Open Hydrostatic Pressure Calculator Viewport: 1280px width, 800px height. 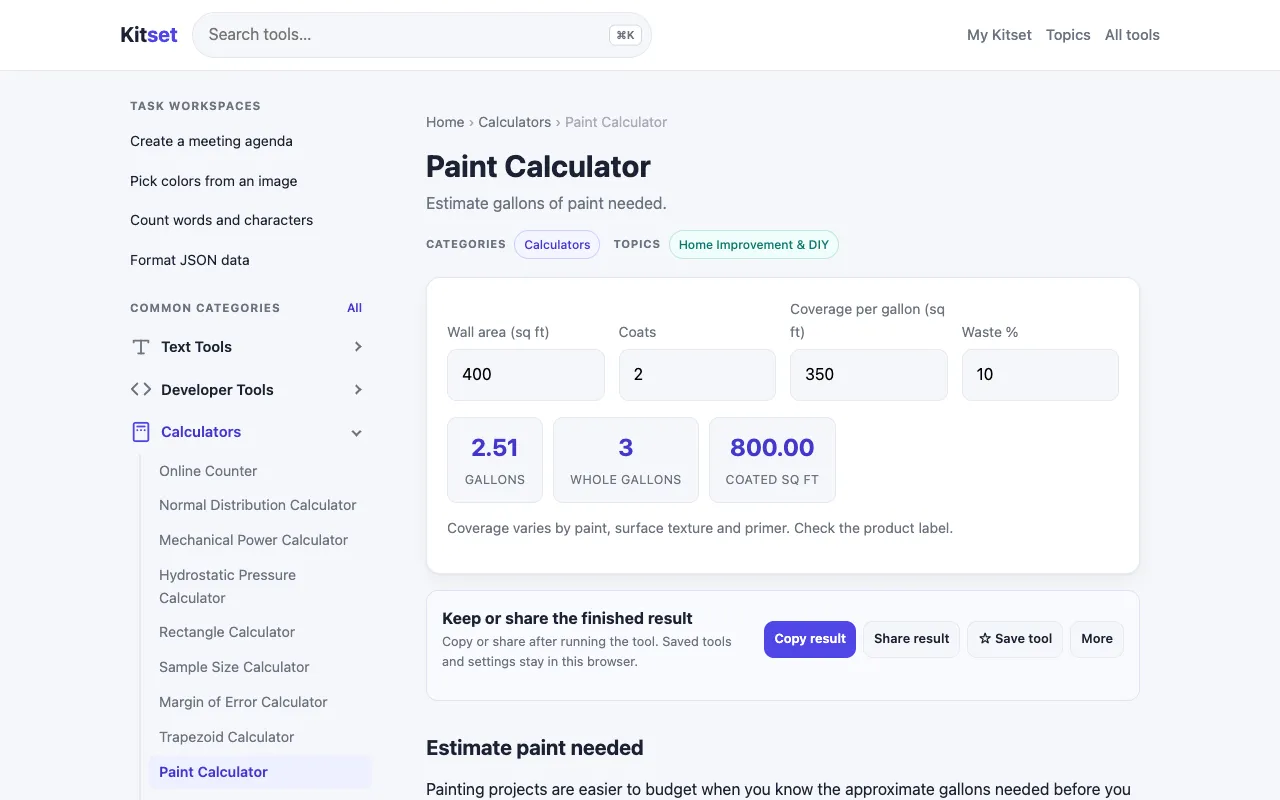(227, 586)
